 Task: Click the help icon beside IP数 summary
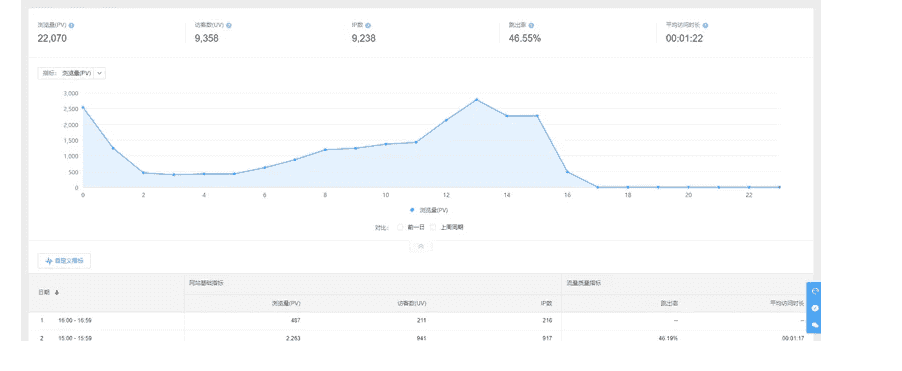pos(368,25)
